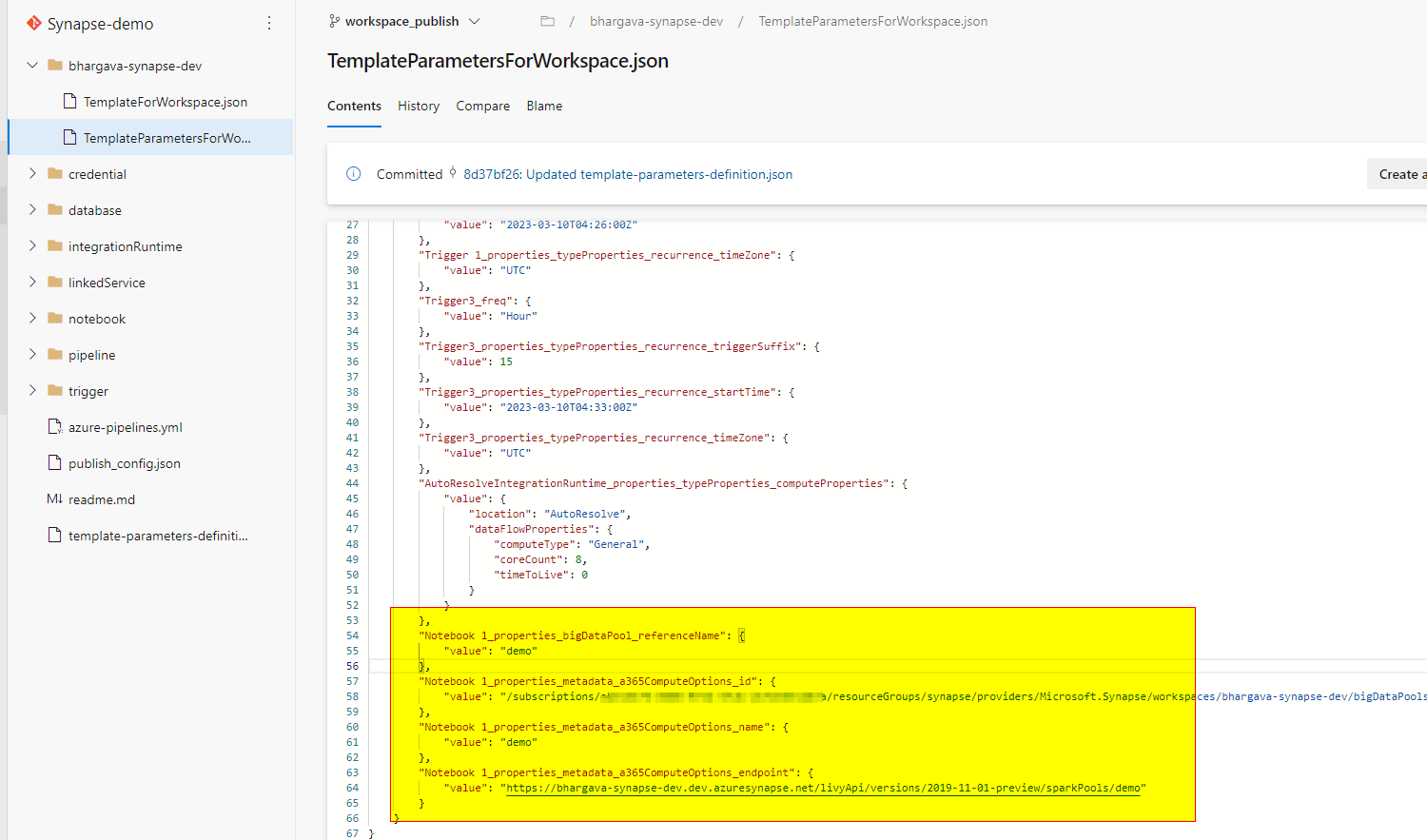The image size is (1427, 840).
Task: Collapse the bhargava-synapse-dev folder
Action: click(x=31, y=65)
